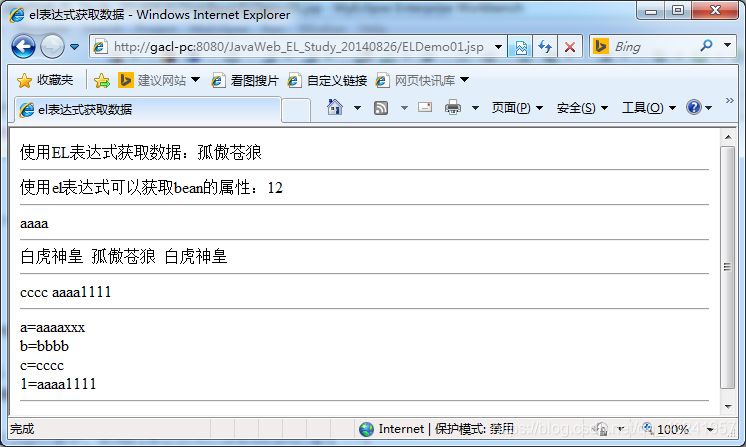Viewport: 746px width, 447px height.
Task: Open the 看图搜片 favorites link
Action: click(245, 80)
